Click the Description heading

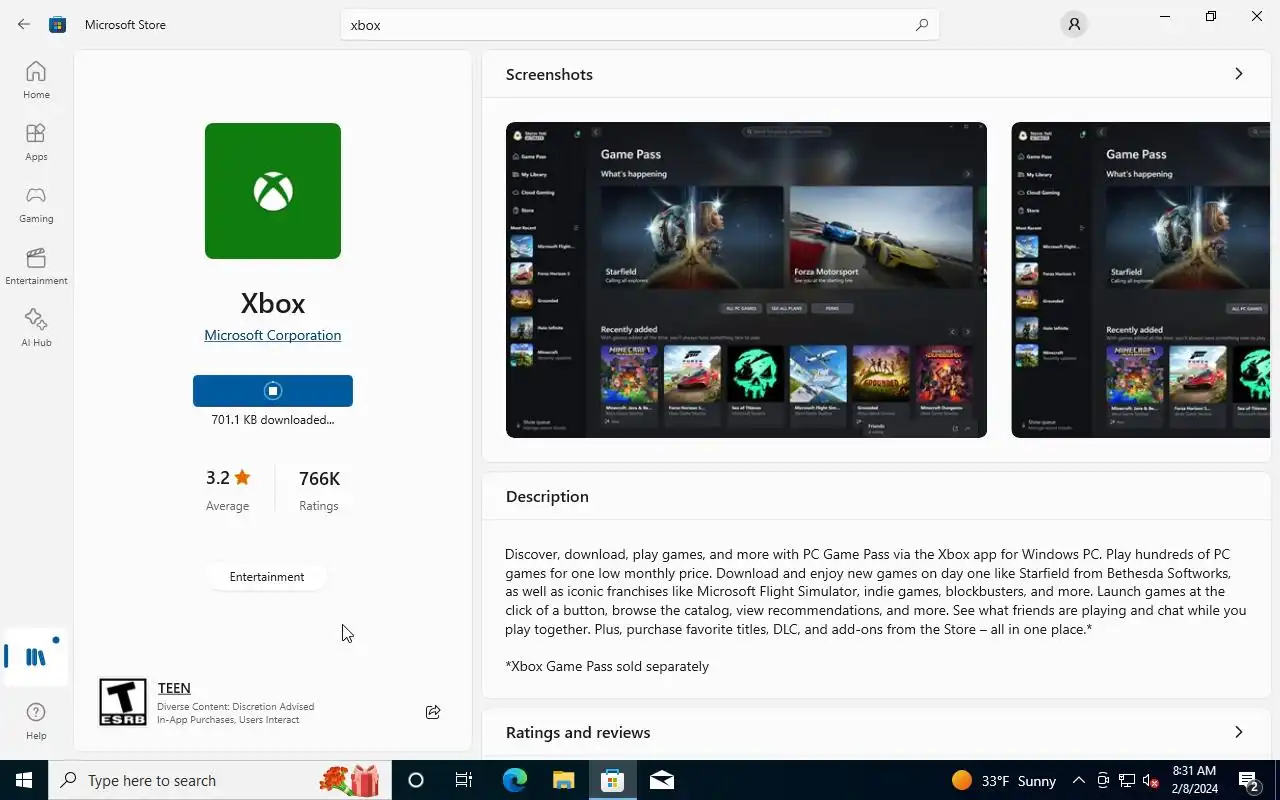coord(547,496)
